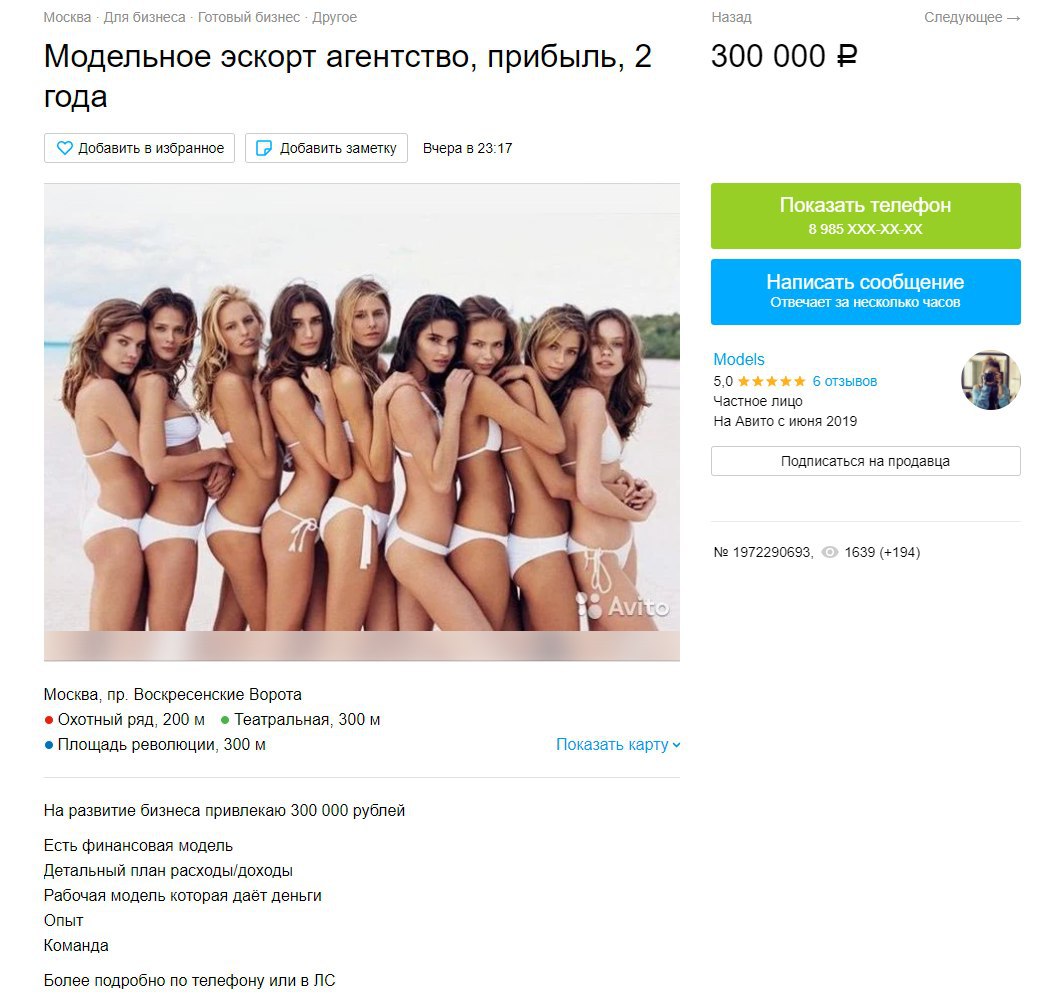Click the heart icon for favorites
1040x996 pixels.
(x=64, y=148)
